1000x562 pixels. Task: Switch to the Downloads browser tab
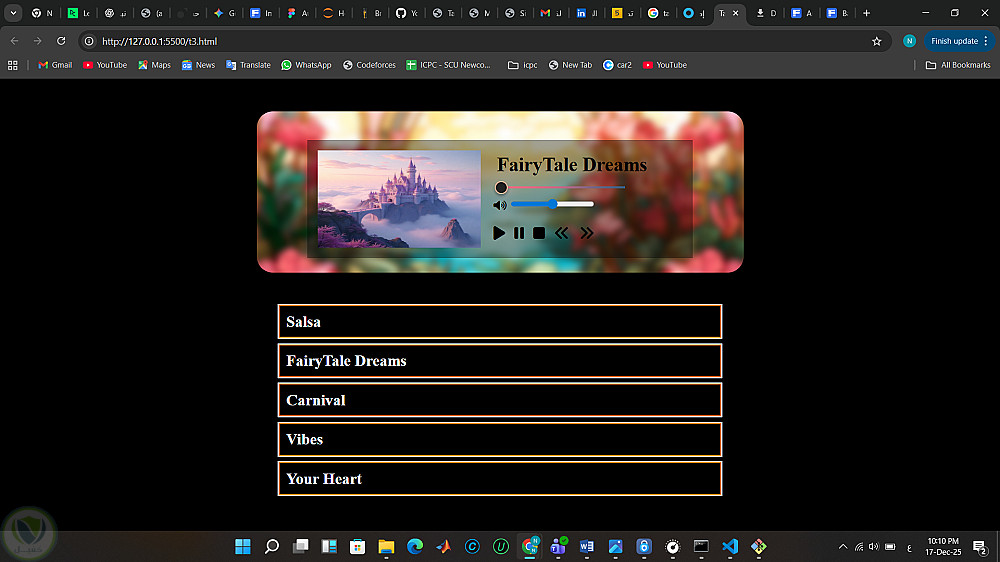coord(766,13)
